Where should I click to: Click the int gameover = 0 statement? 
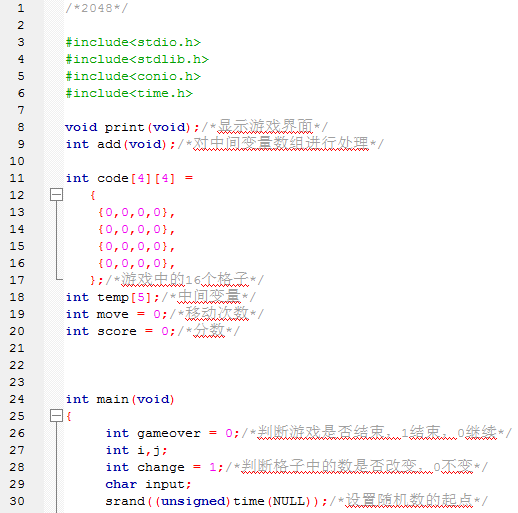[x=173, y=433]
